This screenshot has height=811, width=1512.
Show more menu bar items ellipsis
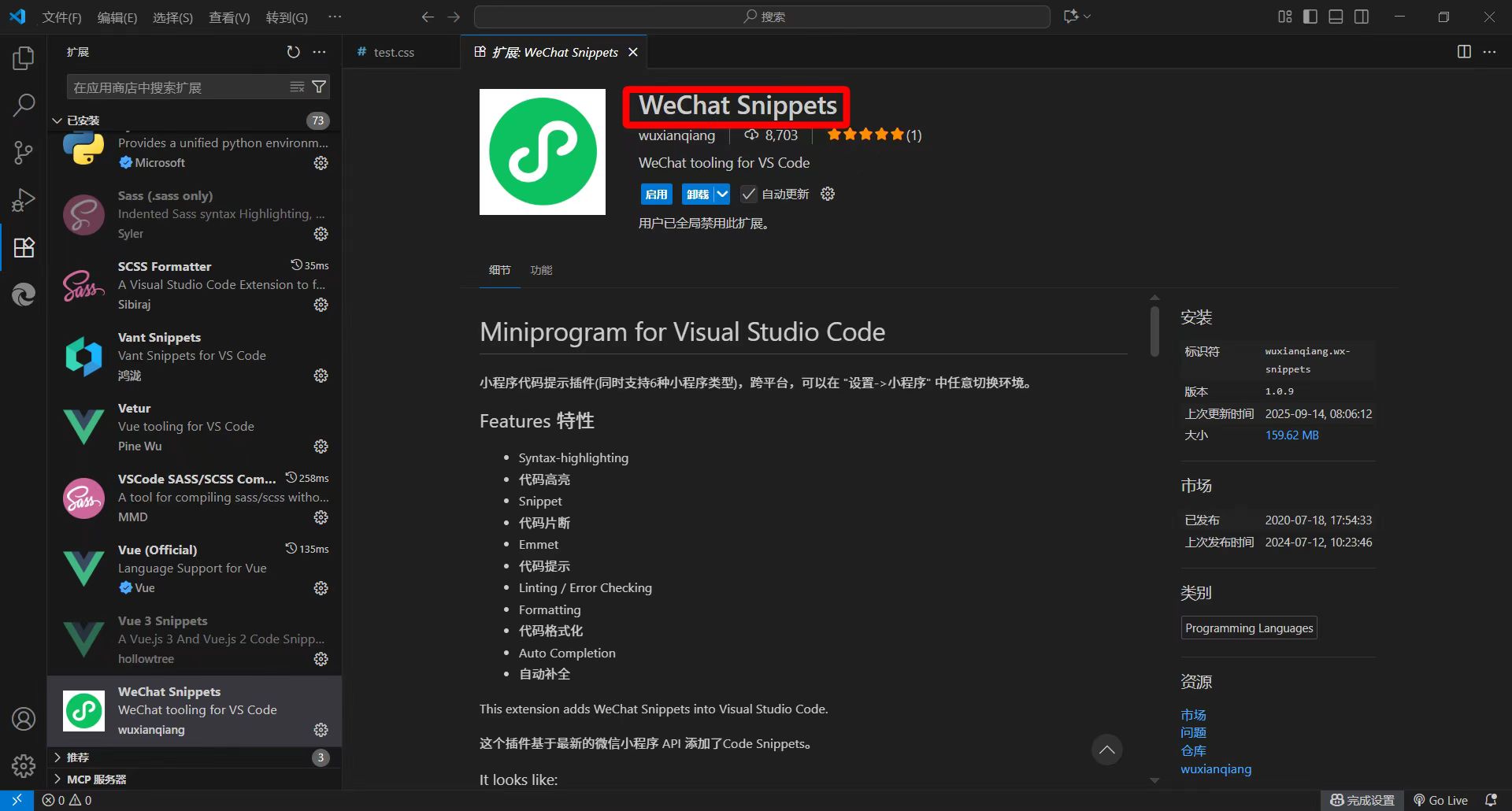point(335,17)
